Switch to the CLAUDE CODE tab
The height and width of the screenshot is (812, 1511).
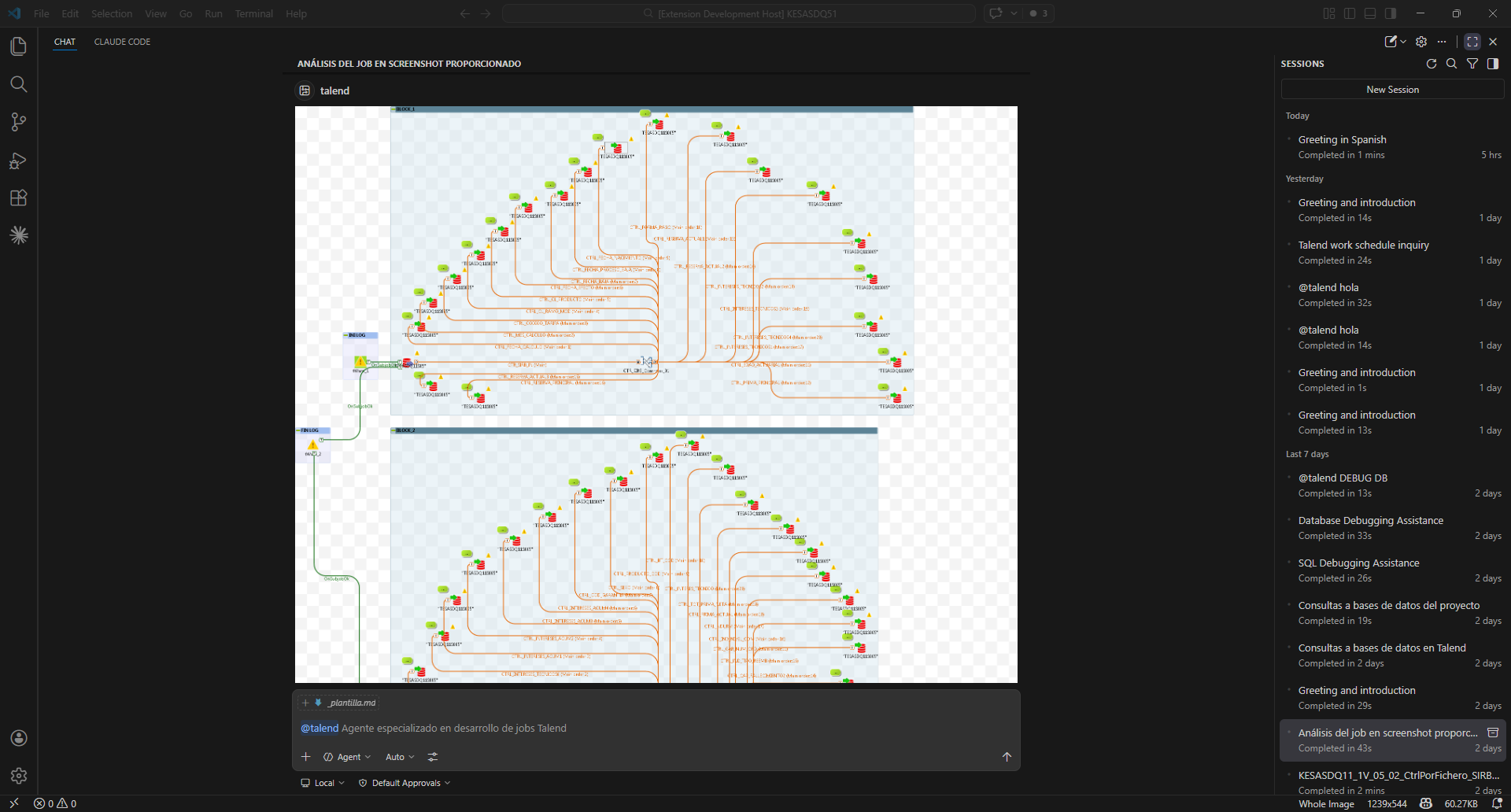point(122,42)
